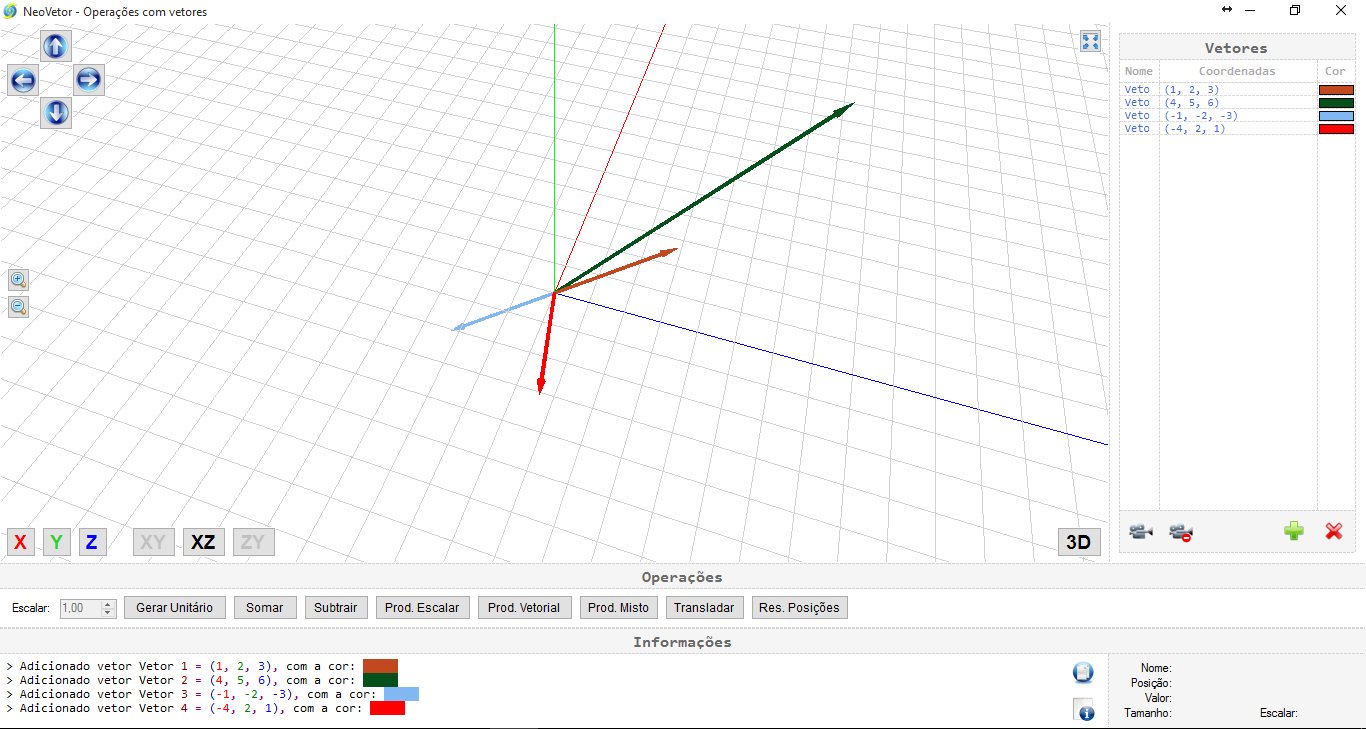
Task: Click the Vetores panel title
Action: [x=1236, y=48]
